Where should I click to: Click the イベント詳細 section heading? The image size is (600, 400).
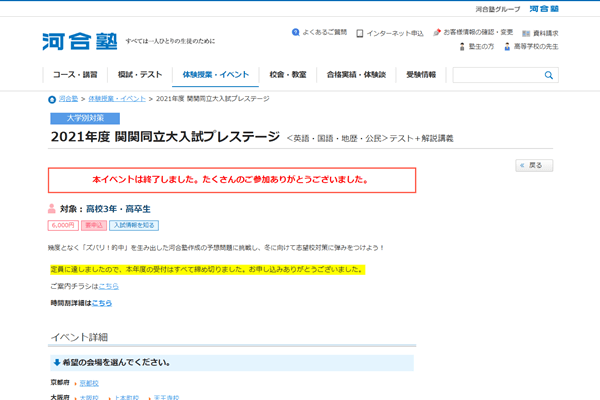pos(80,337)
